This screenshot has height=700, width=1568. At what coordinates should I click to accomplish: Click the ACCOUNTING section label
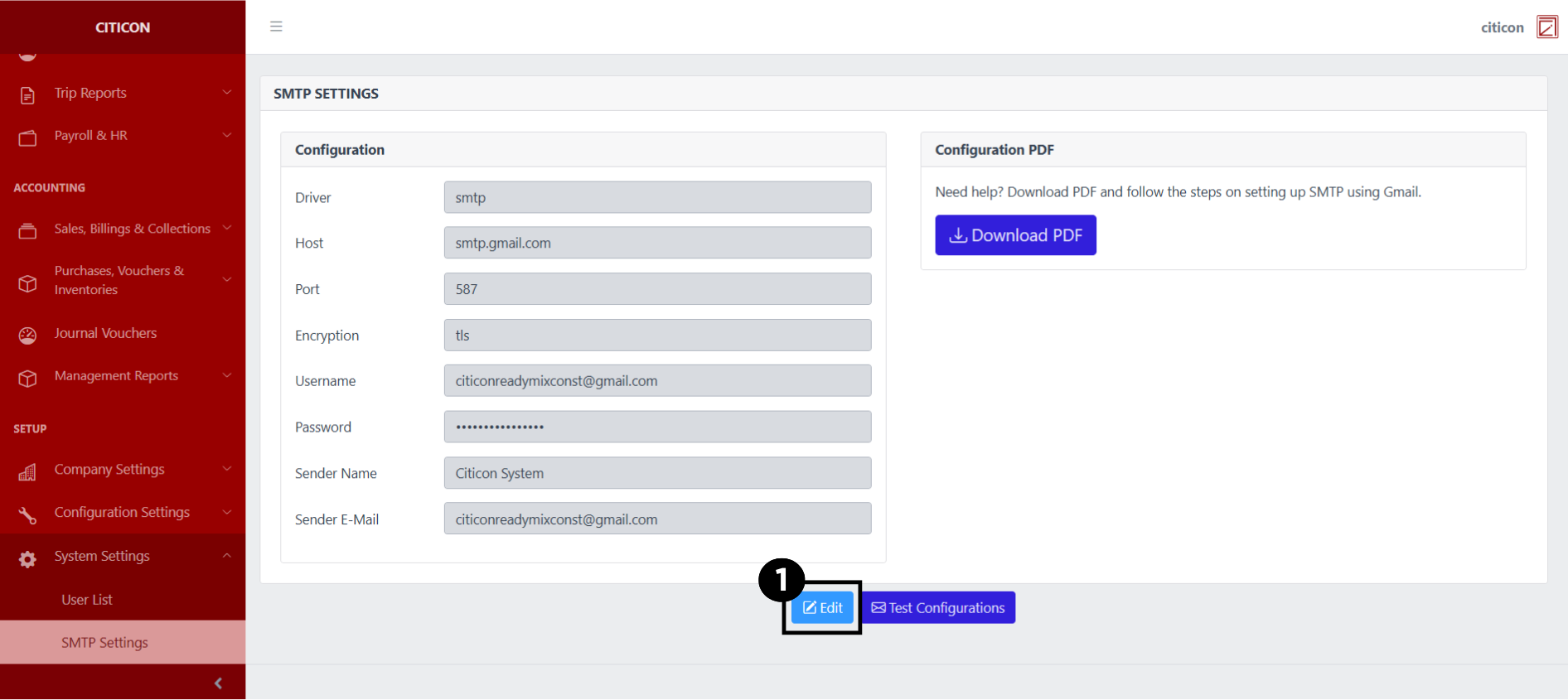[x=49, y=188]
